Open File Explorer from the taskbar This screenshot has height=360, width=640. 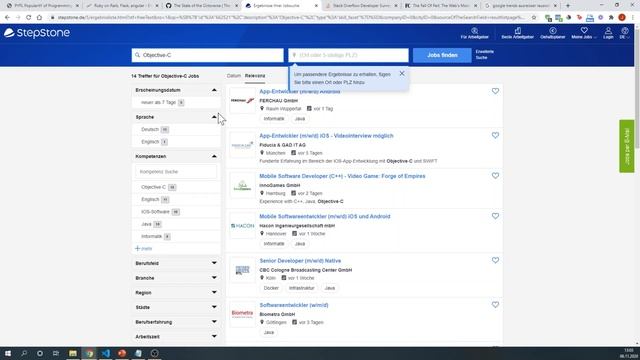coord(73,353)
